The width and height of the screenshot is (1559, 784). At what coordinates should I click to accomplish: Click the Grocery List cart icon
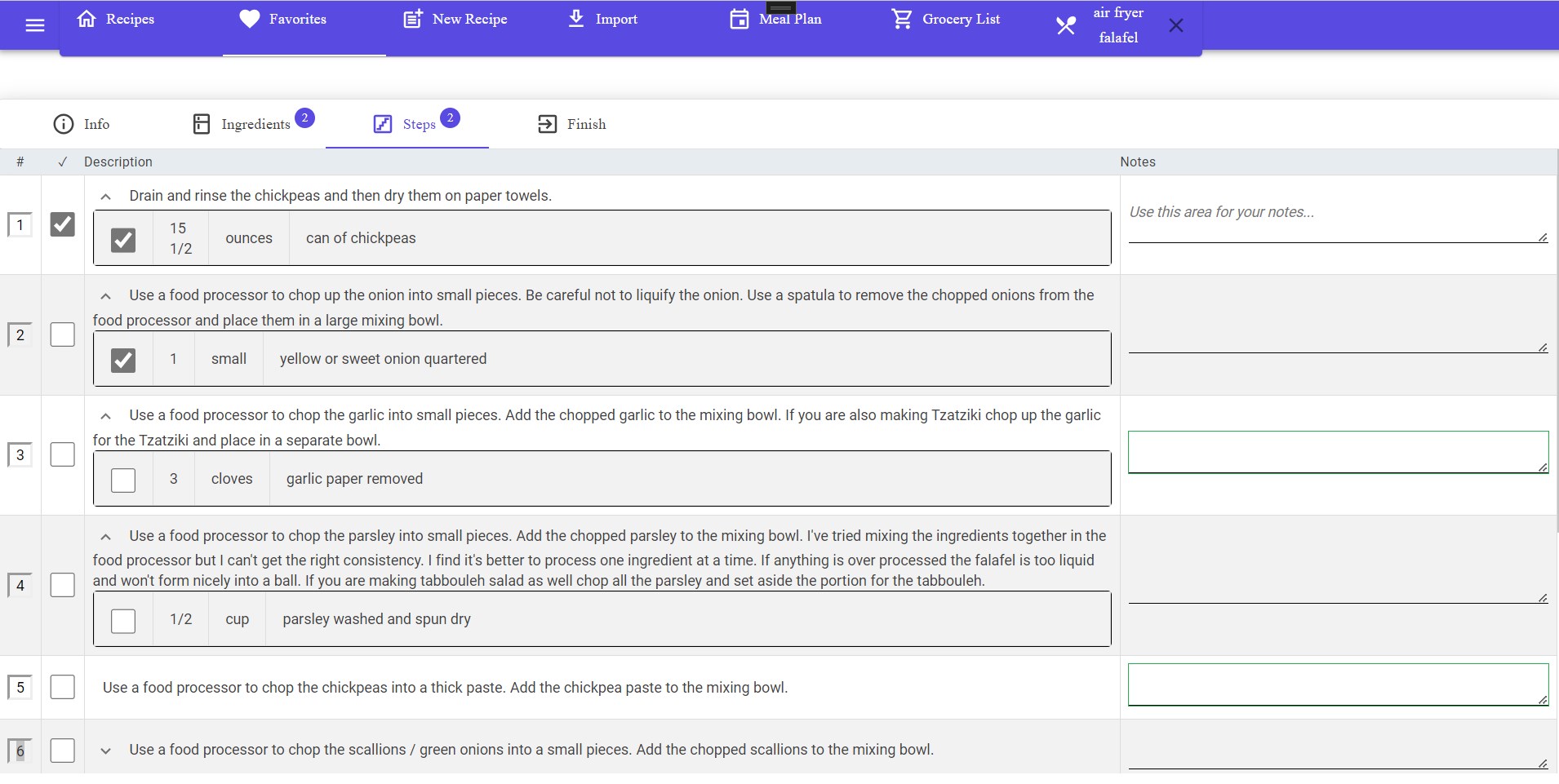902,19
